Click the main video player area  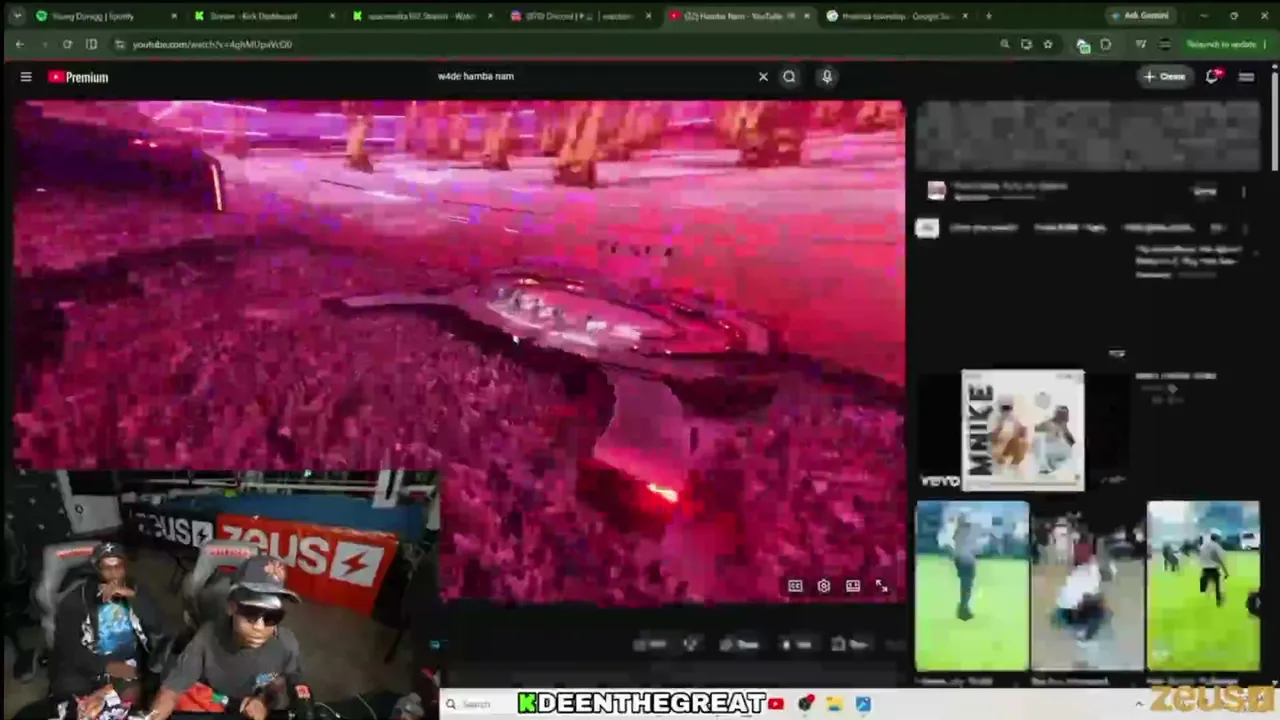click(459, 350)
